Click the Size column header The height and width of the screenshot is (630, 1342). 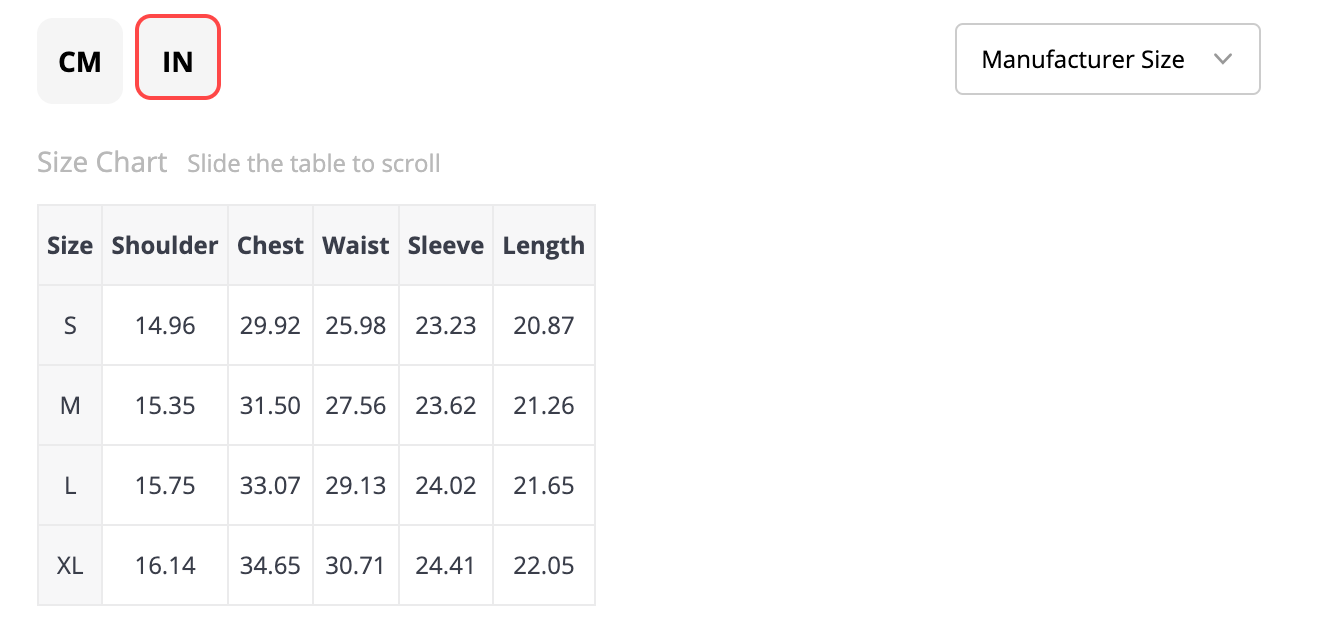pos(70,245)
